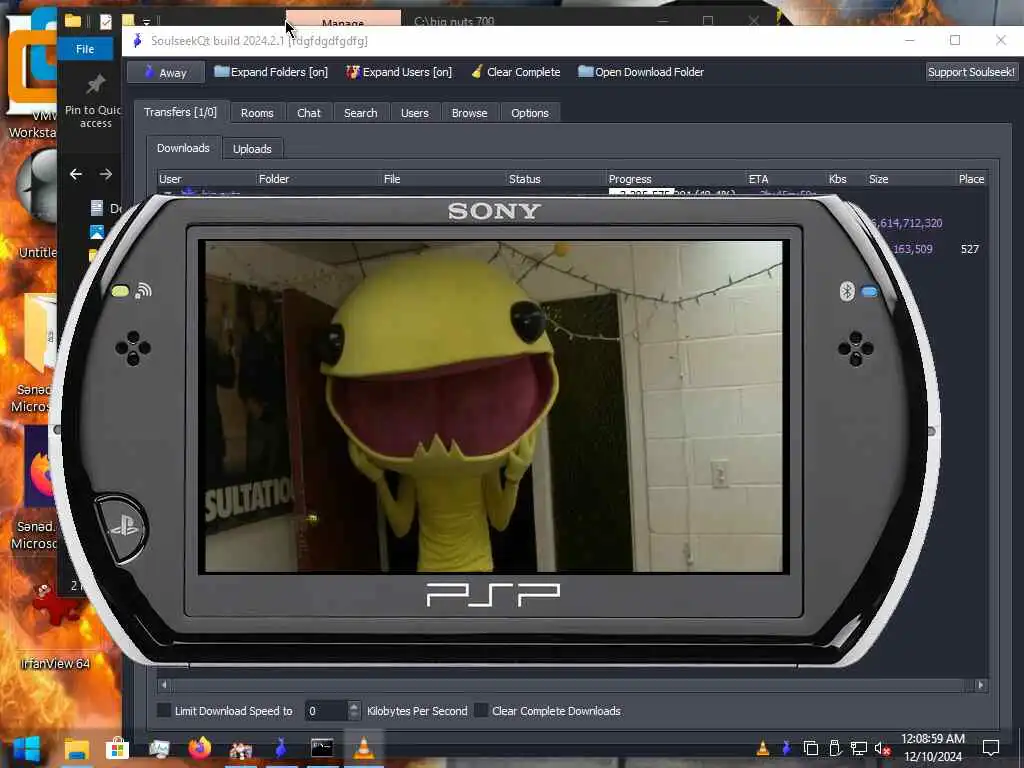
Task: Click network icon in system tray
Action: [859, 748]
